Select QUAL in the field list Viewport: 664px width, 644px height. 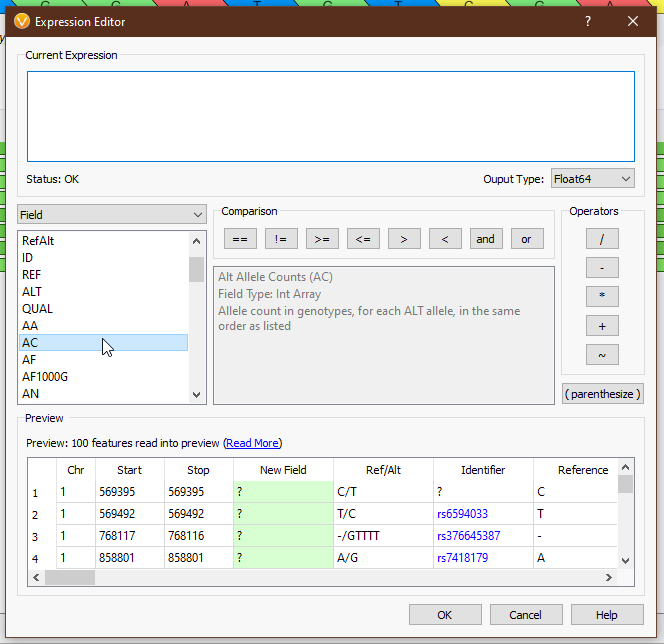point(103,309)
